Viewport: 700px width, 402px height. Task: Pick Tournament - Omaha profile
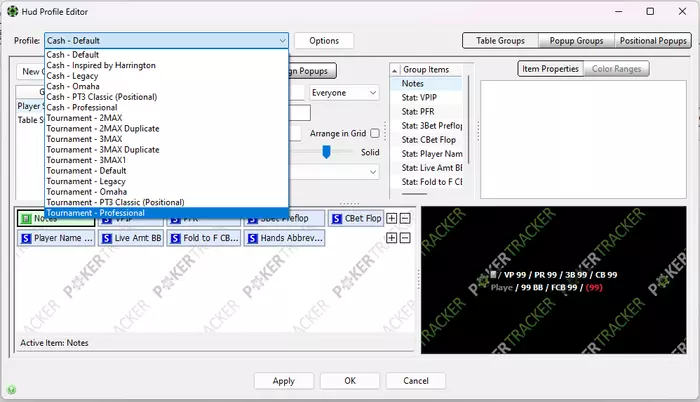pyautogui.click(x=167, y=192)
